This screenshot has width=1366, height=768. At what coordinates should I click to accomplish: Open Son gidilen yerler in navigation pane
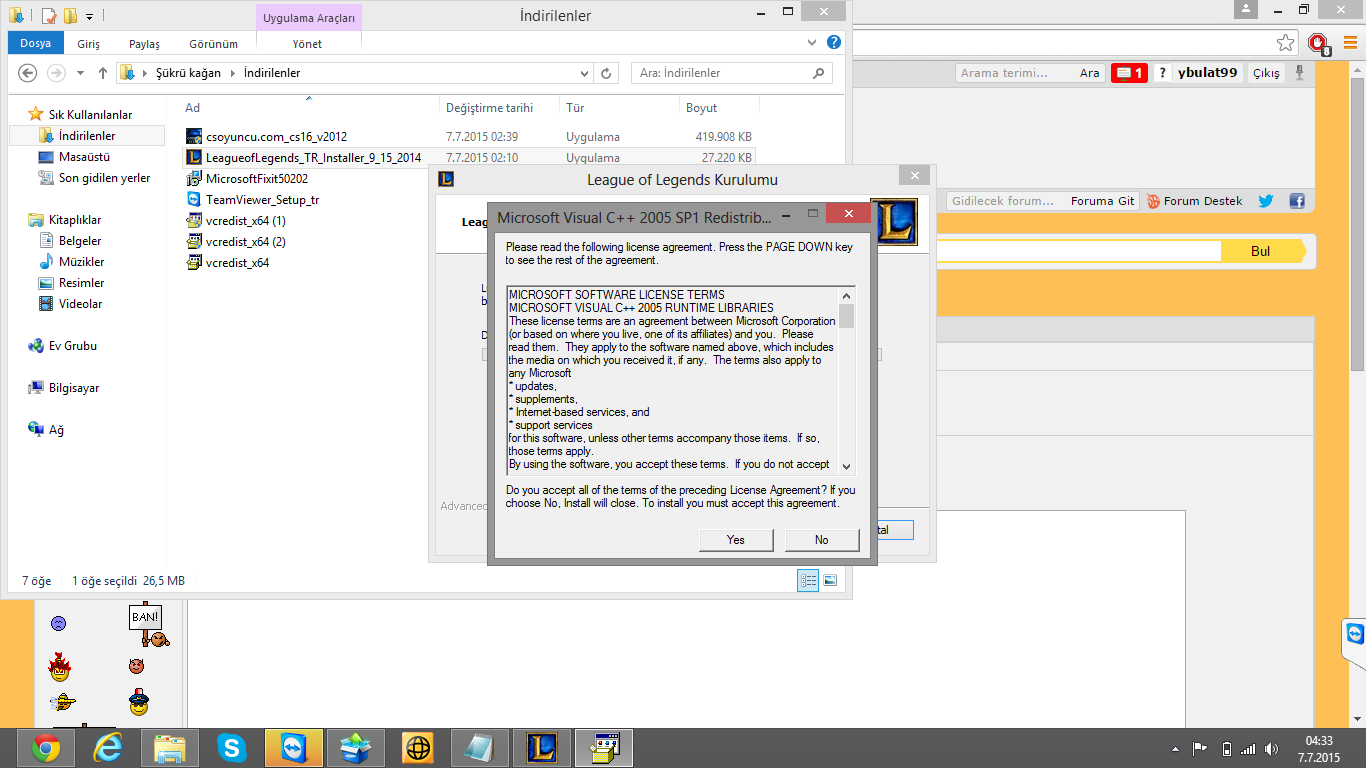[x=104, y=178]
